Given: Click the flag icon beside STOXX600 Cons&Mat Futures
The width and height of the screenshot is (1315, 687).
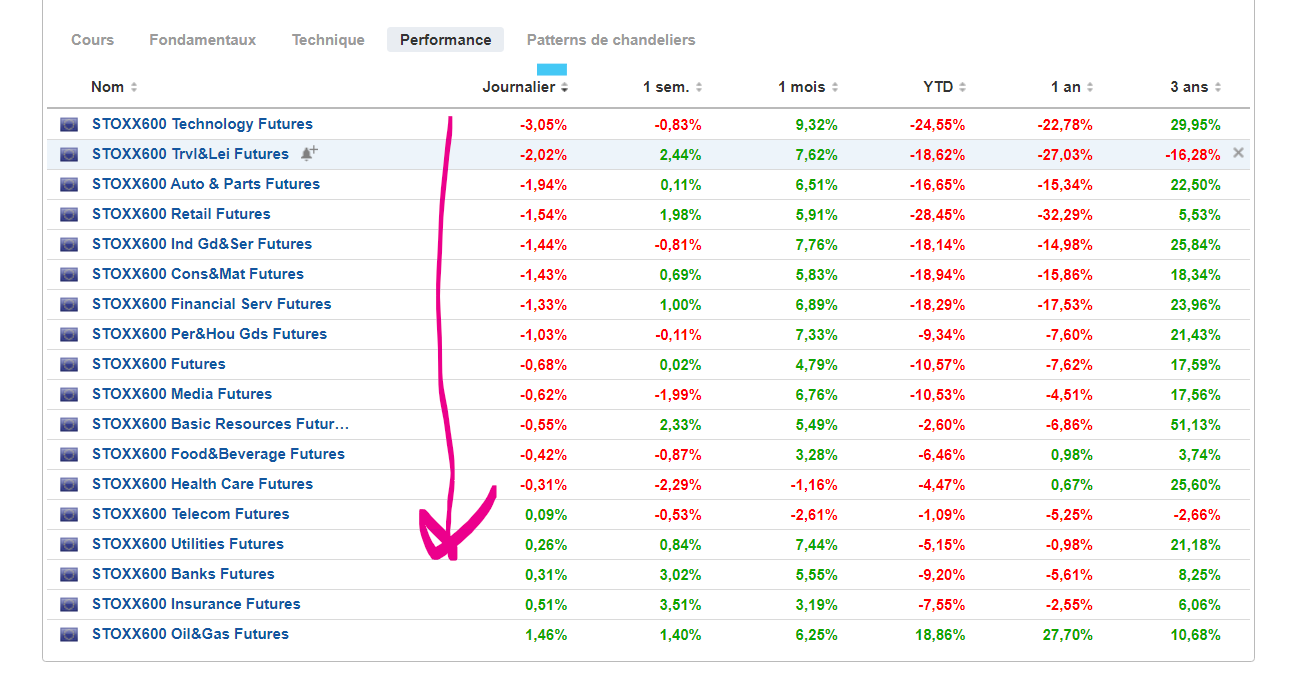Looking at the screenshot, I should (69, 275).
